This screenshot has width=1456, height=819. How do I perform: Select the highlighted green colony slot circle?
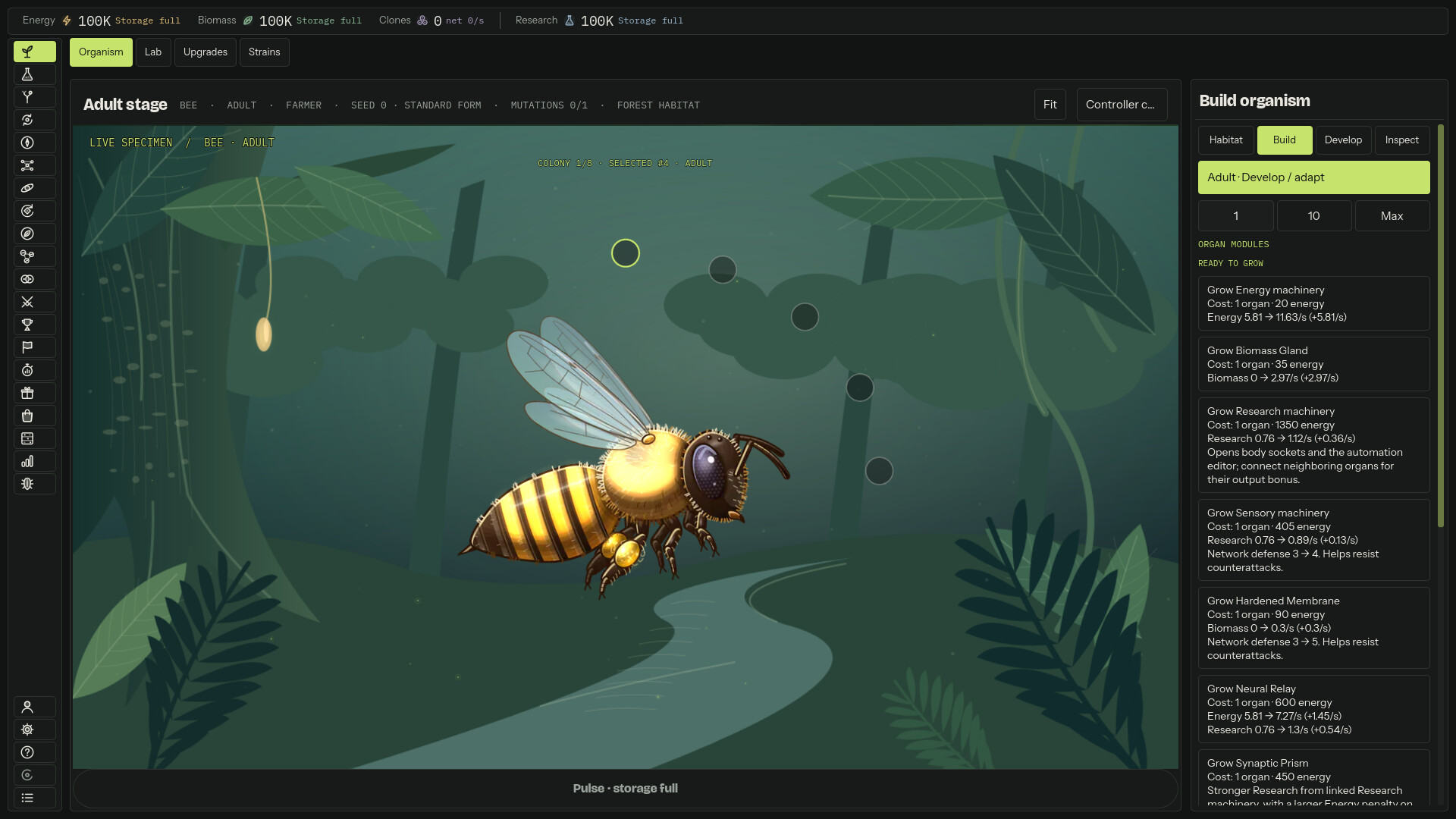[x=626, y=253]
